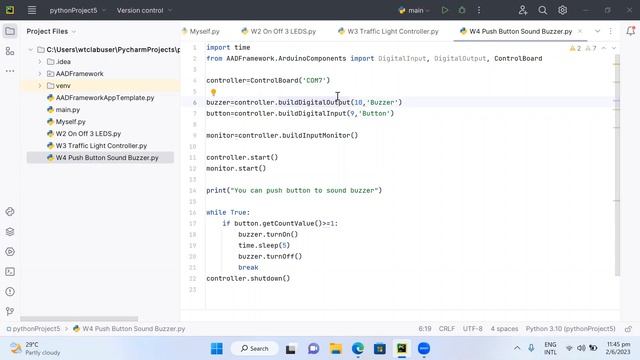
Task: Show hidden editor tabs chevron
Action: (x=598, y=31)
